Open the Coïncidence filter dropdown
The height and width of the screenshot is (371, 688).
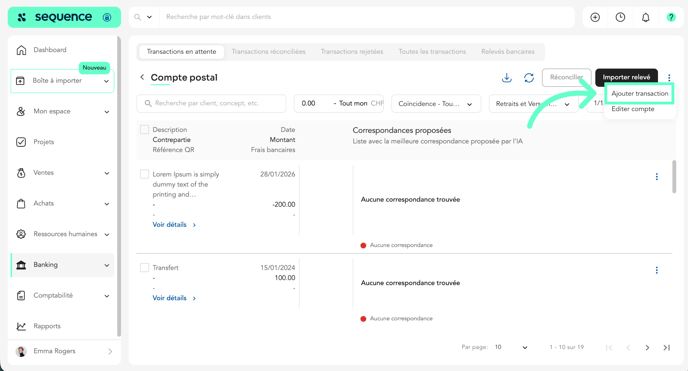pyautogui.click(x=436, y=103)
